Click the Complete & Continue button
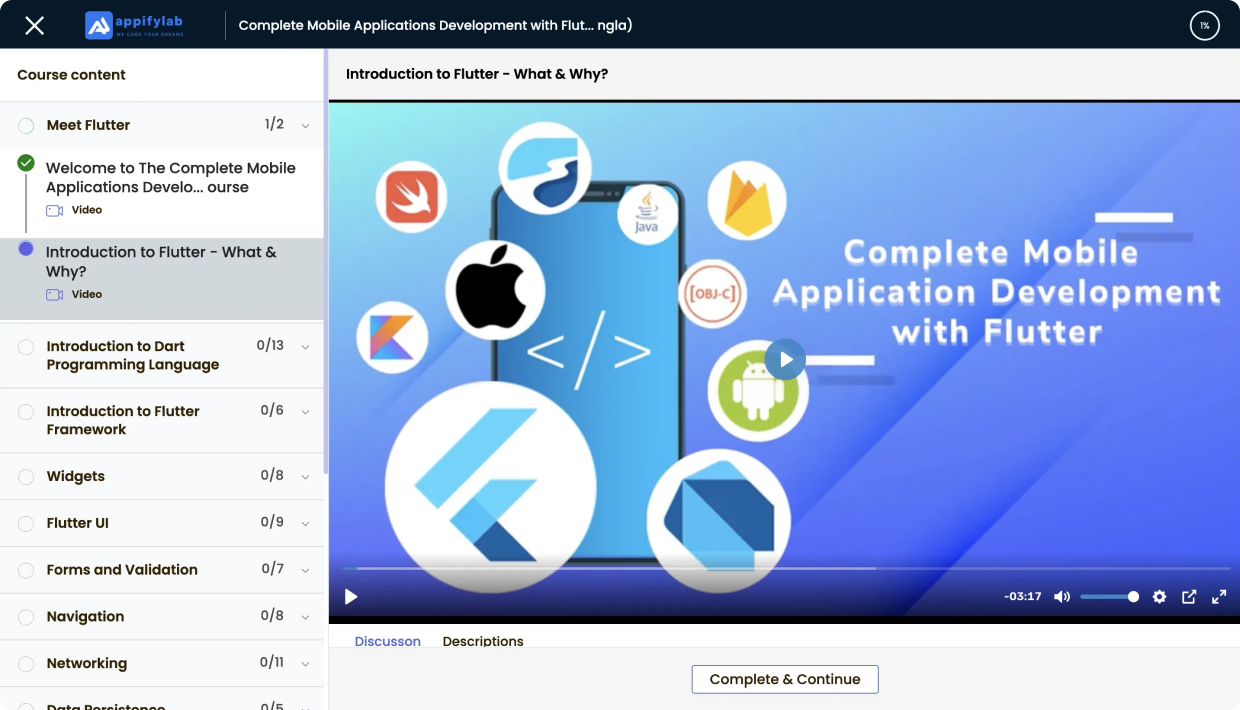This screenshot has width=1240, height=710. click(784, 680)
